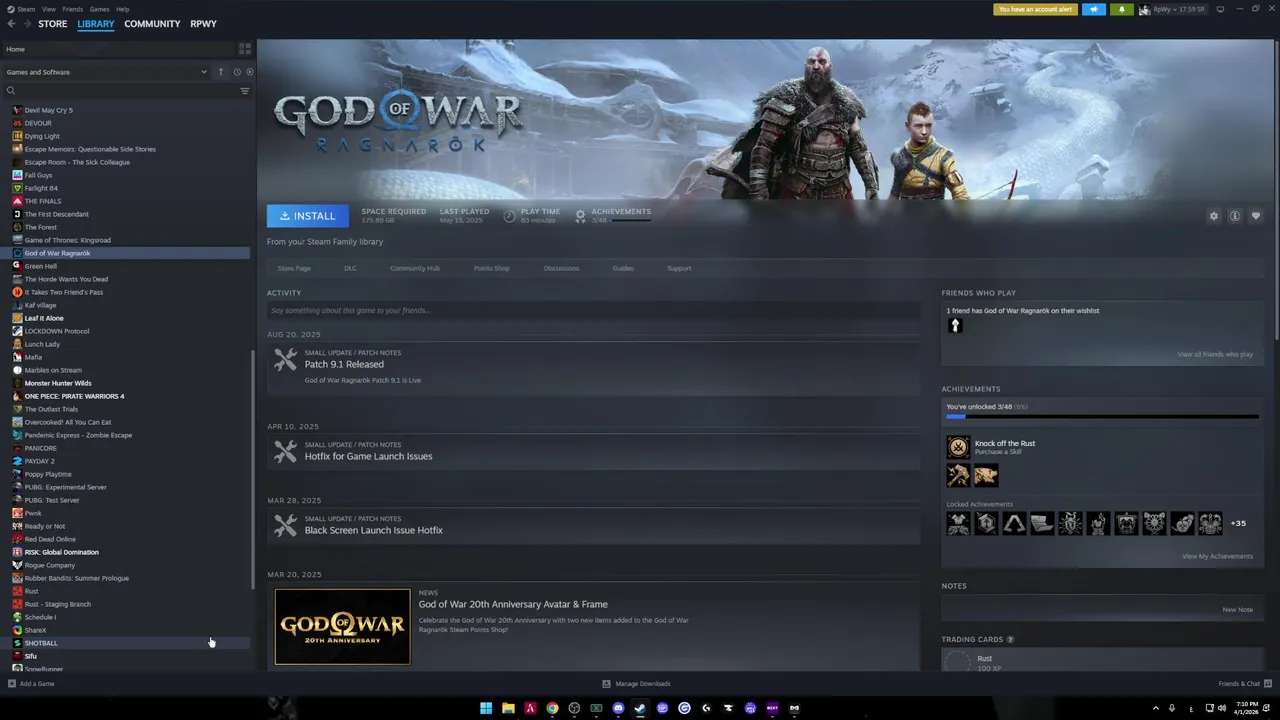Switch to the STORE tab
The height and width of the screenshot is (720, 1280).
(52, 24)
